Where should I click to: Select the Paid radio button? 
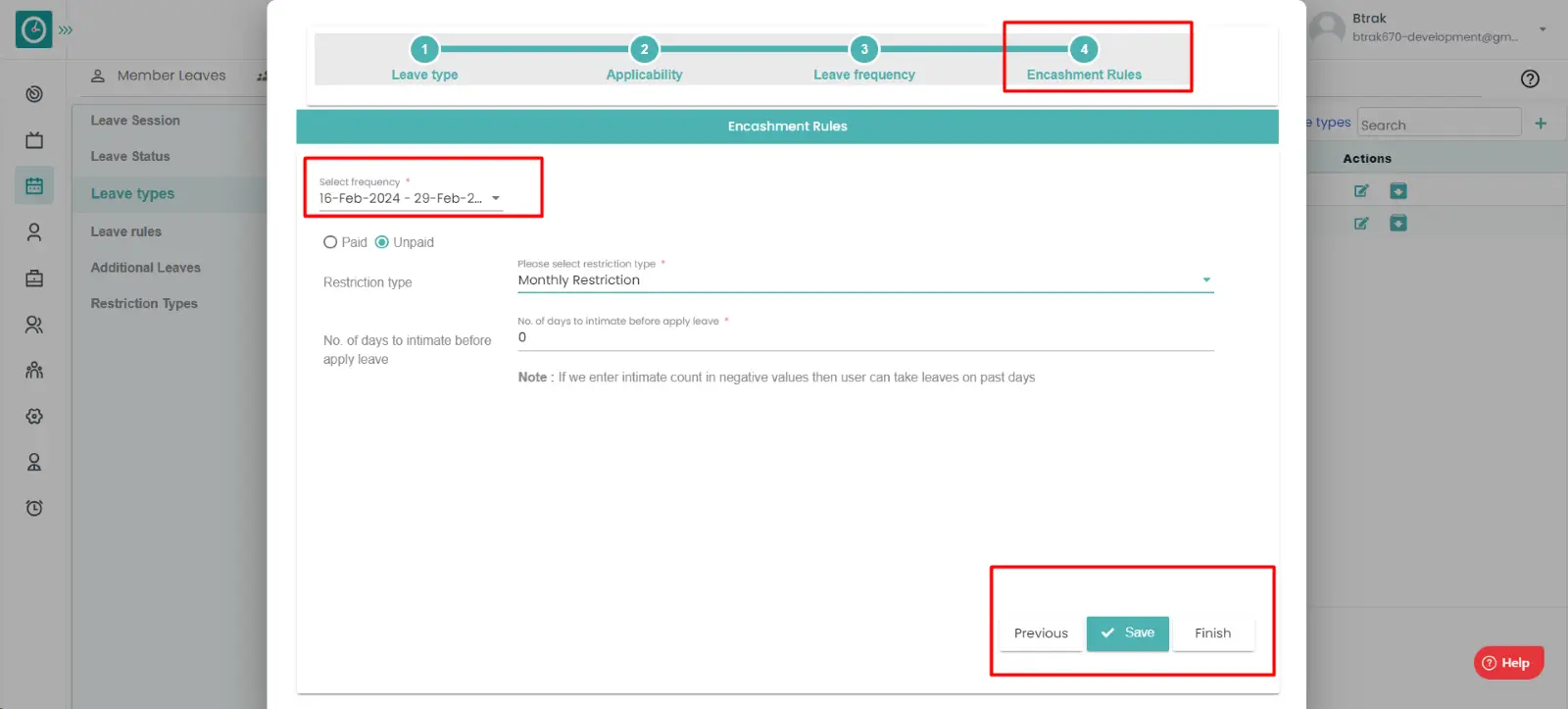click(330, 242)
